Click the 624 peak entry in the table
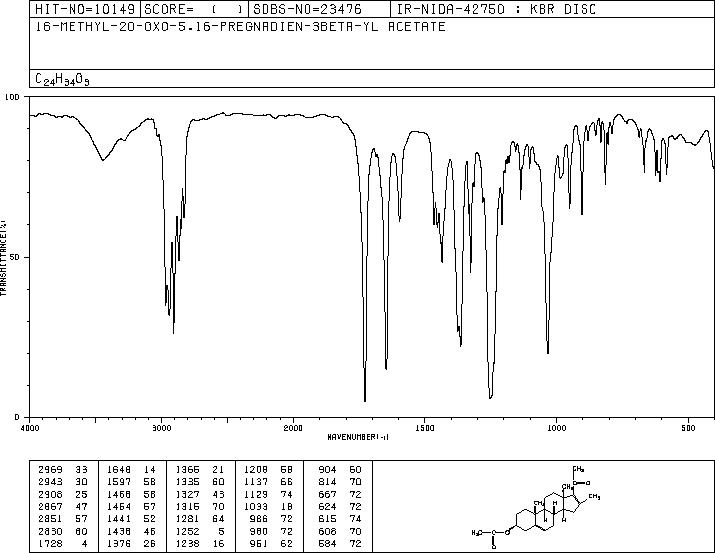The height and width of the screenshot is (553, 715). [x=340, y=506]
